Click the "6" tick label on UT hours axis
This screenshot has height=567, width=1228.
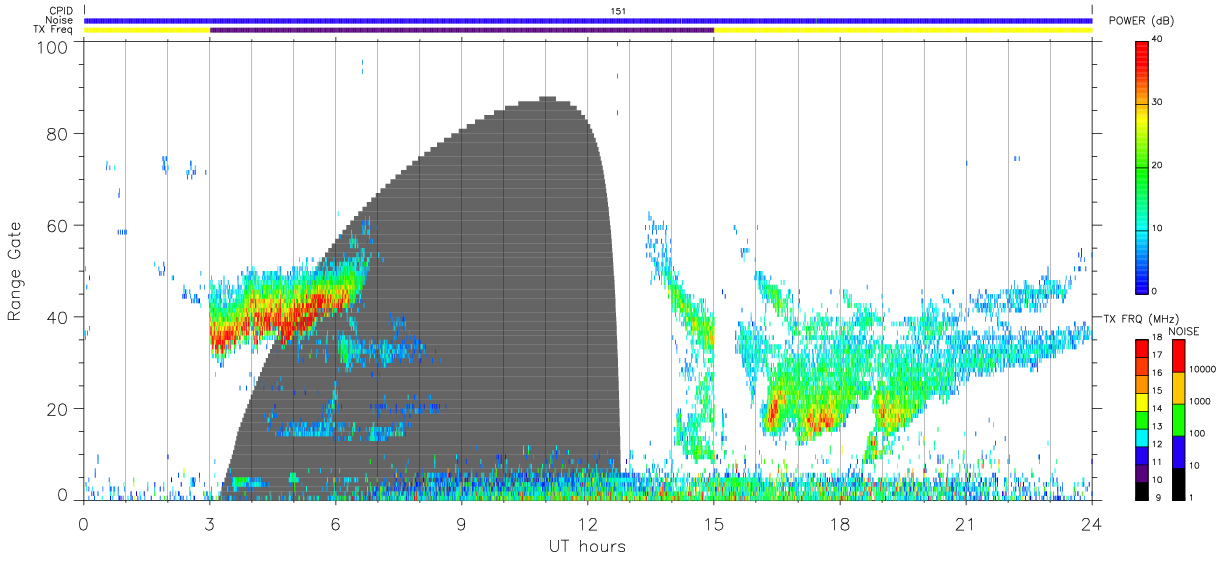336,523
